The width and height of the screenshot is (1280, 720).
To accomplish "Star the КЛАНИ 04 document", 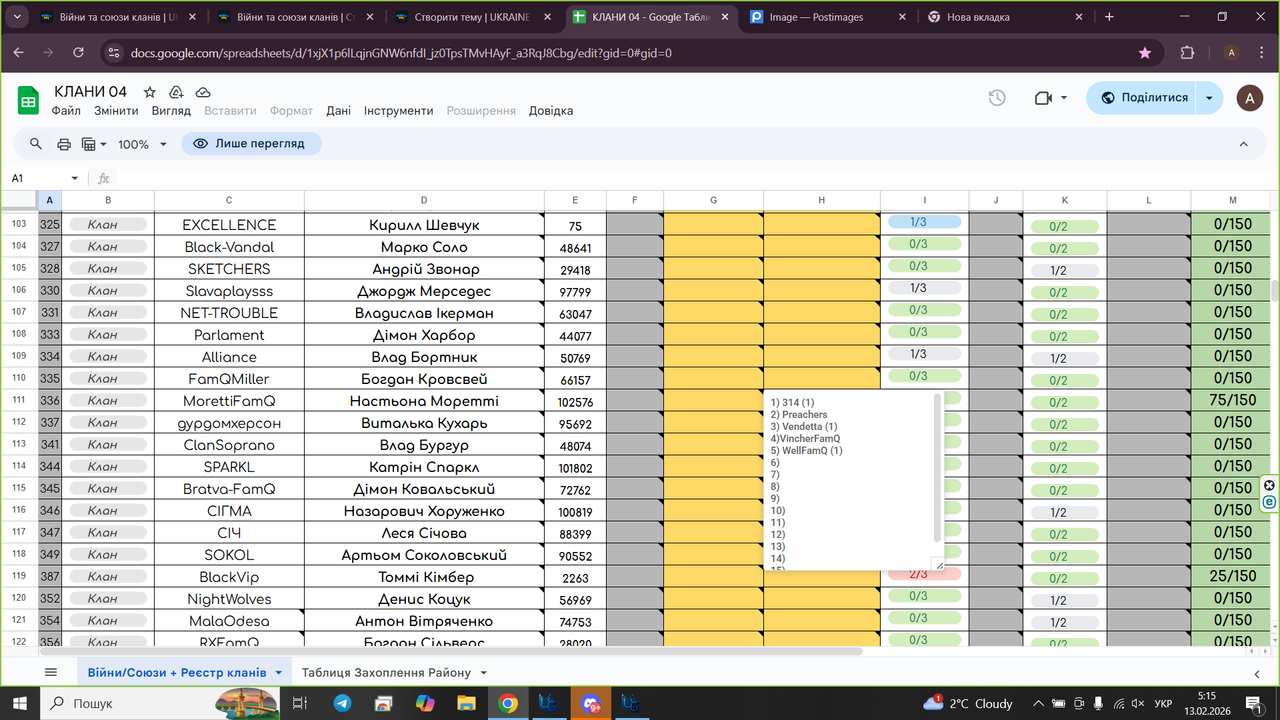I will pos(150,92).
